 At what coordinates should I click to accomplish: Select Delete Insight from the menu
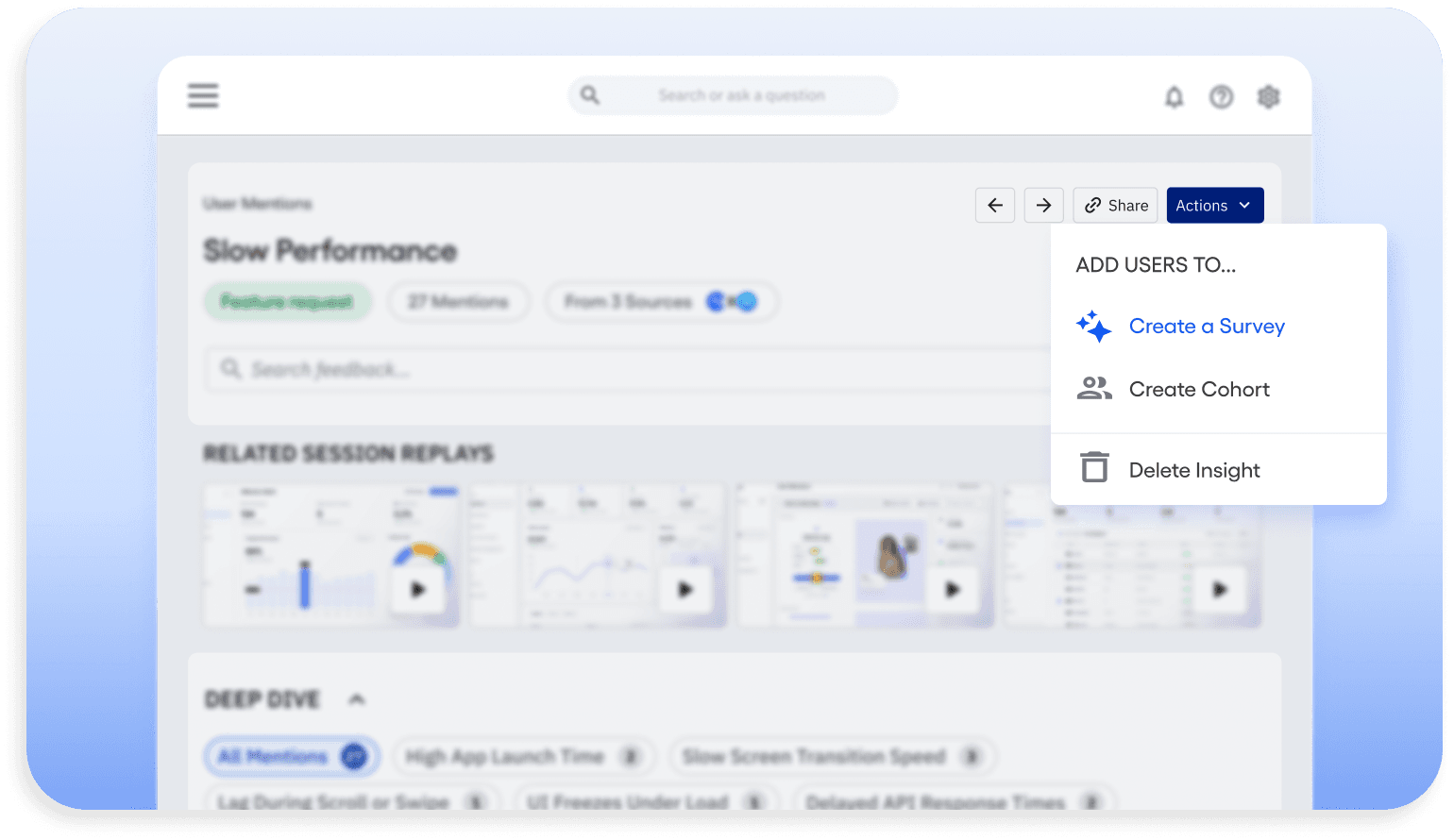tap(1194, 469)
